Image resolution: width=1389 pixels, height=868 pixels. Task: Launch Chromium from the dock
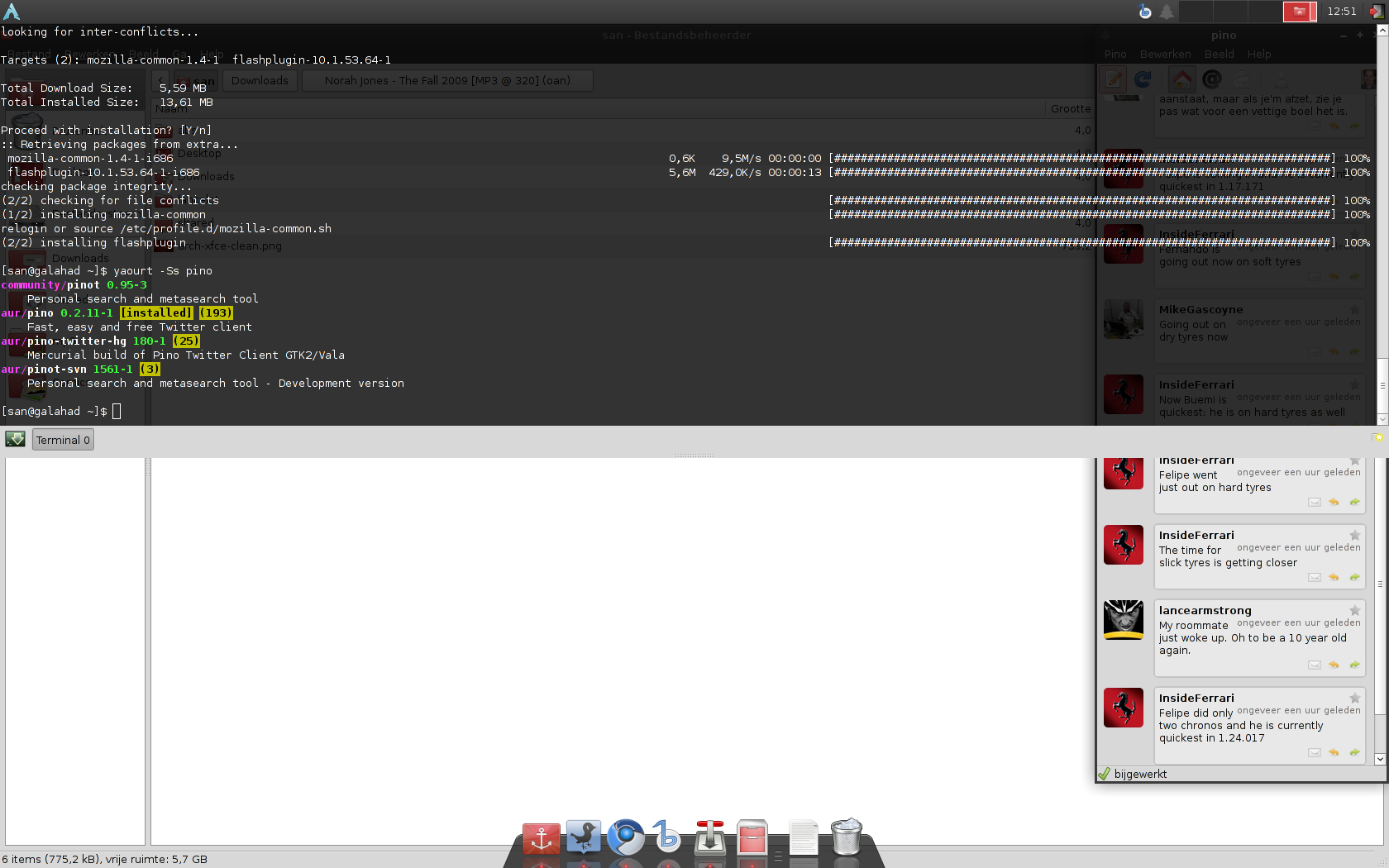coord(626,837)
